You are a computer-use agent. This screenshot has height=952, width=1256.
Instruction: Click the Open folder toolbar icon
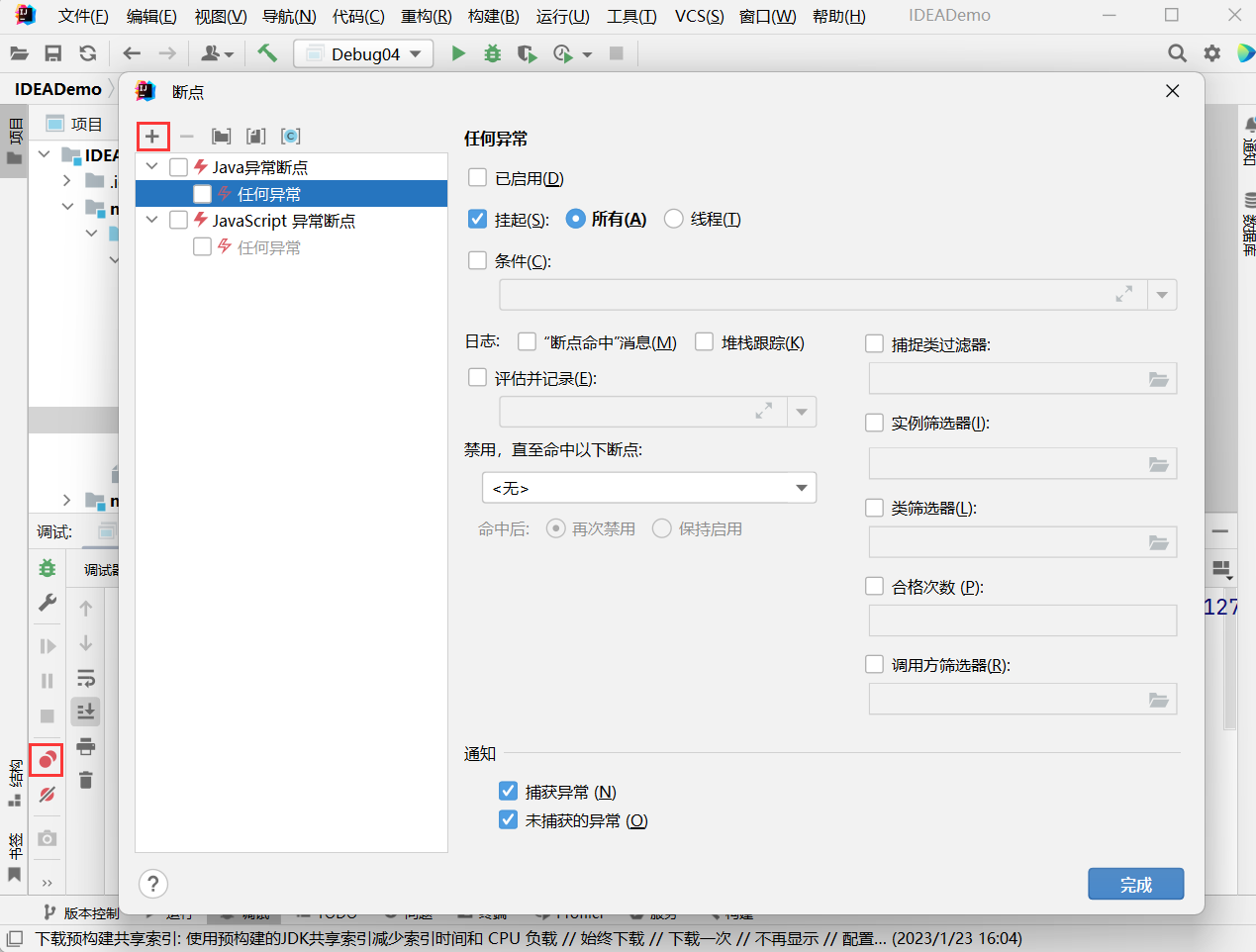(x=19, y=53)
